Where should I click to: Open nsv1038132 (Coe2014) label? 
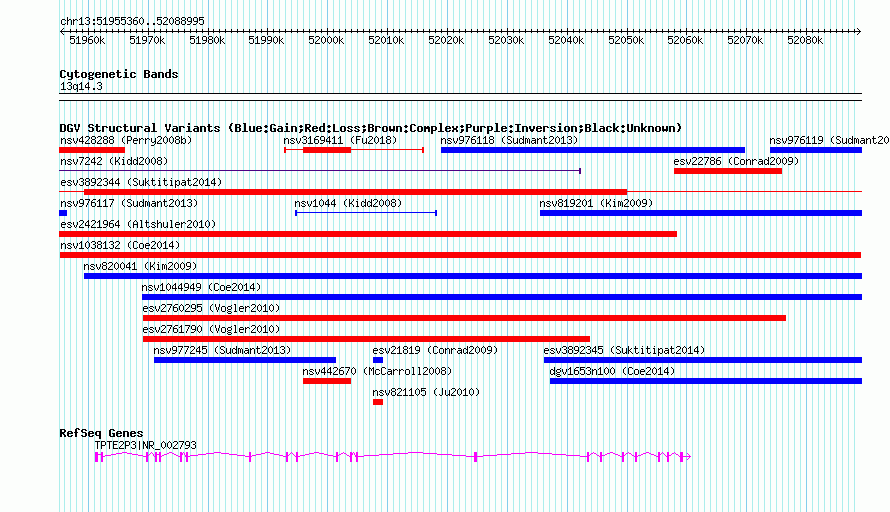[120, 245]
